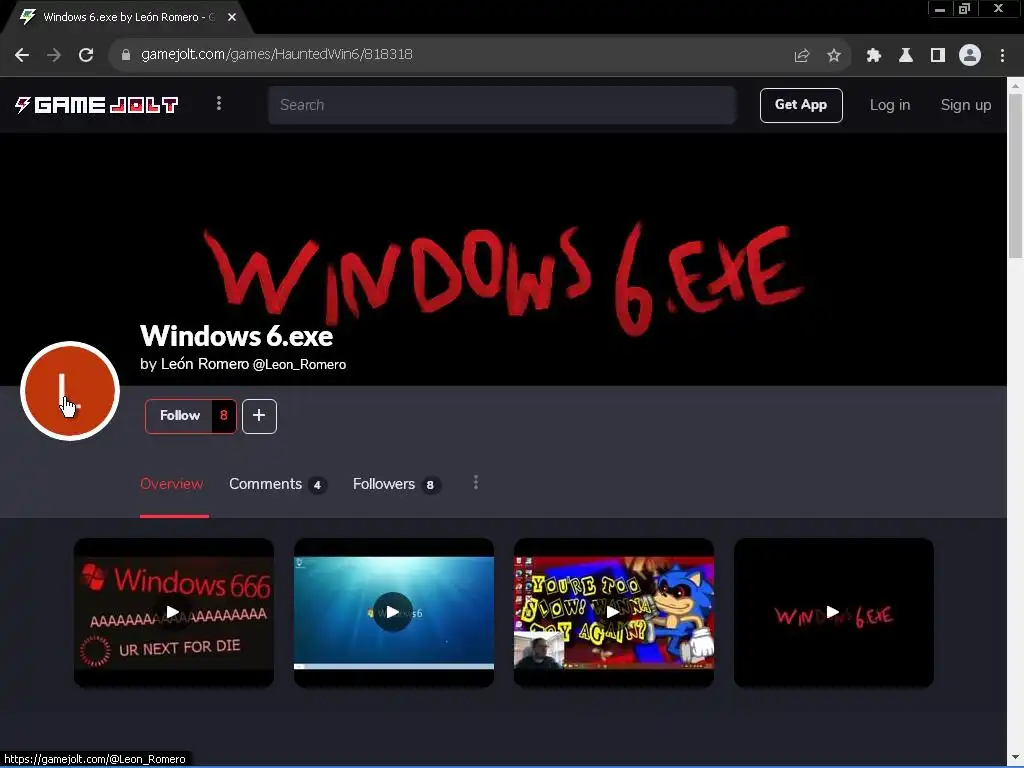
Task: Switch to the Overview tab
Action: coord(172,484)
